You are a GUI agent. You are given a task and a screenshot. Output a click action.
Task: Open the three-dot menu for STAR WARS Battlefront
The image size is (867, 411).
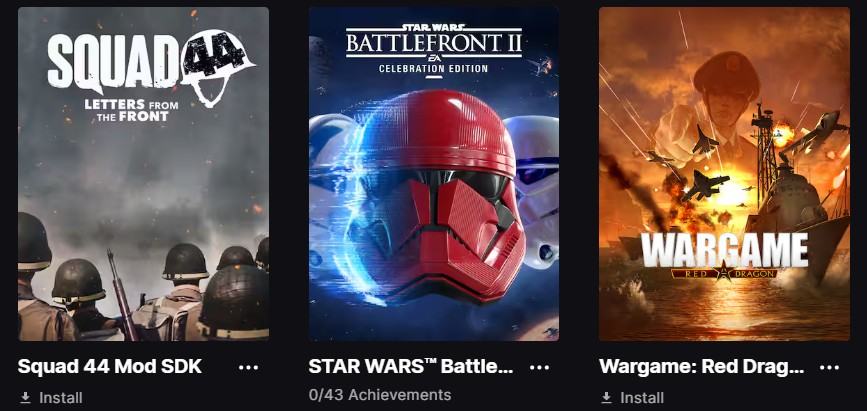tap(539, 367)
